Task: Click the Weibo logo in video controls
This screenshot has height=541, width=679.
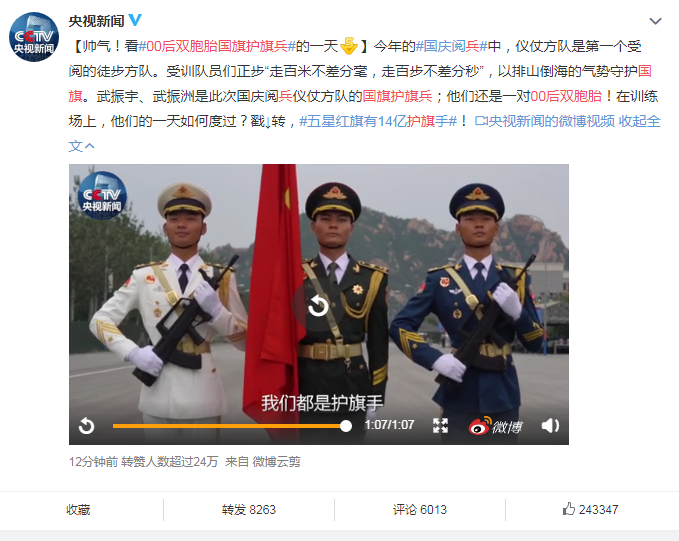Action: 495,426
